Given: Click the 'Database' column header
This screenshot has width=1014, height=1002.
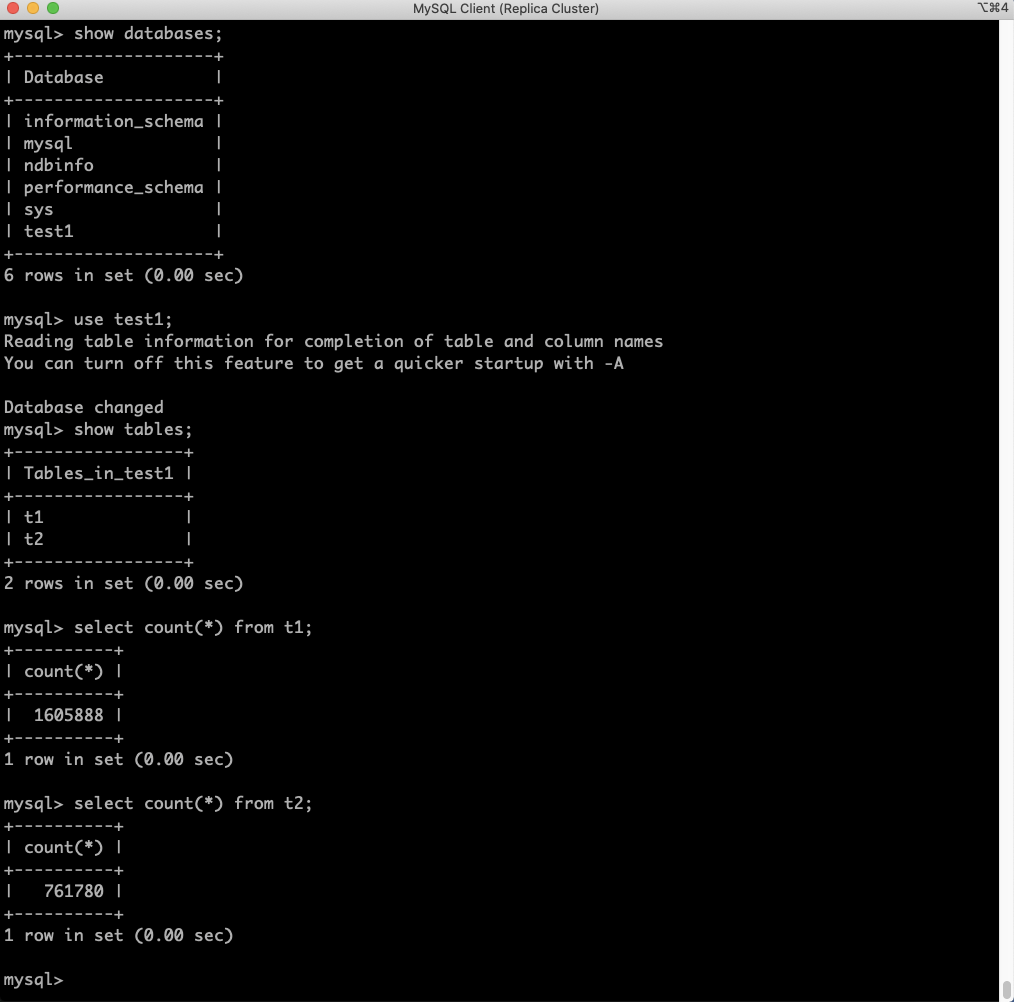Looking at the screenshot, I should point(63,78).
